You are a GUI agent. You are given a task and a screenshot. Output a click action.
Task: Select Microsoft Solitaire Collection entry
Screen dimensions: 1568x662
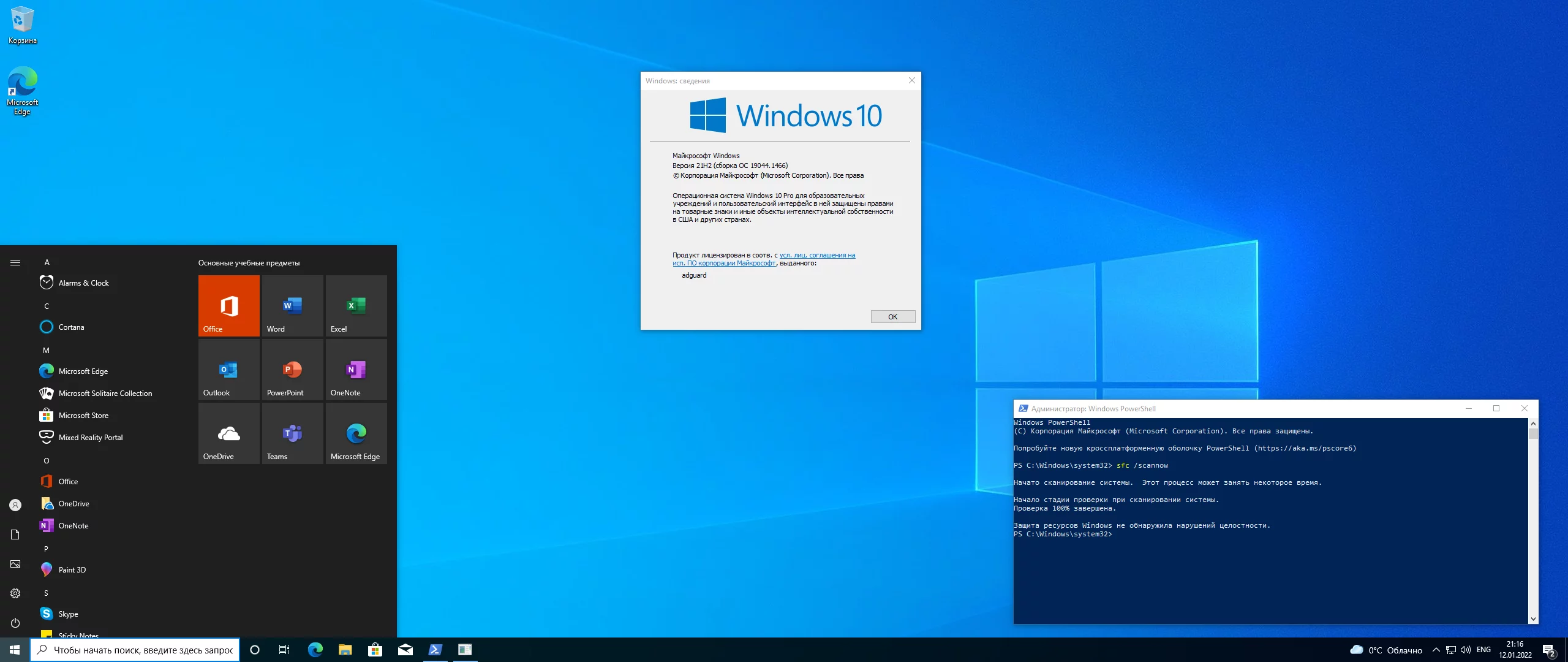pos(105,393)
